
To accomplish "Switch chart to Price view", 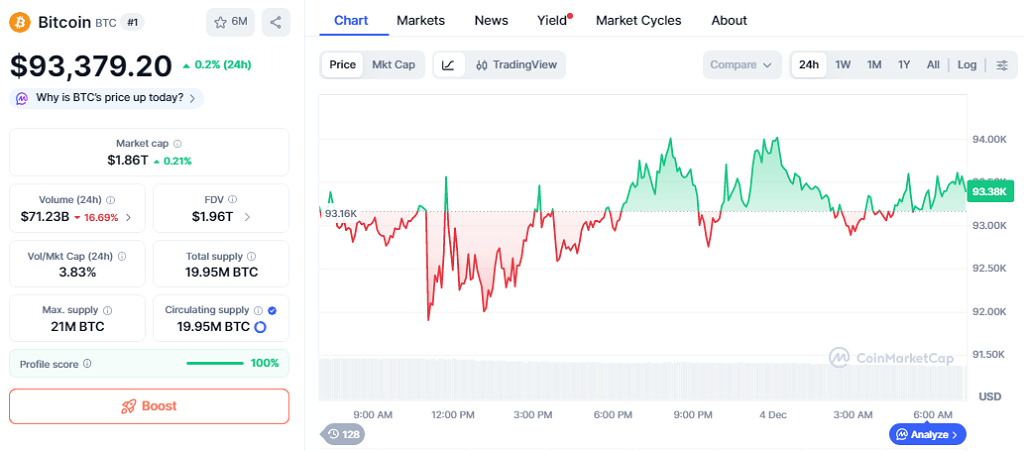I will [x=342, y=65].
